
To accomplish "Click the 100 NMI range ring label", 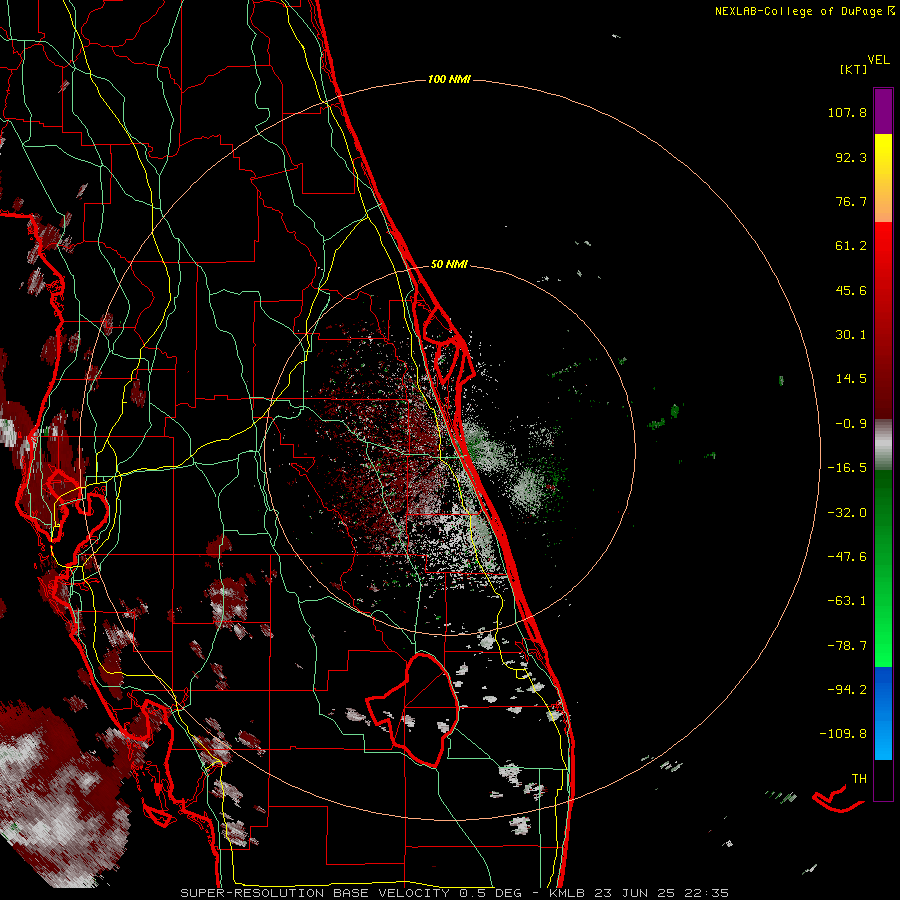I will click(x=449, y=79).
